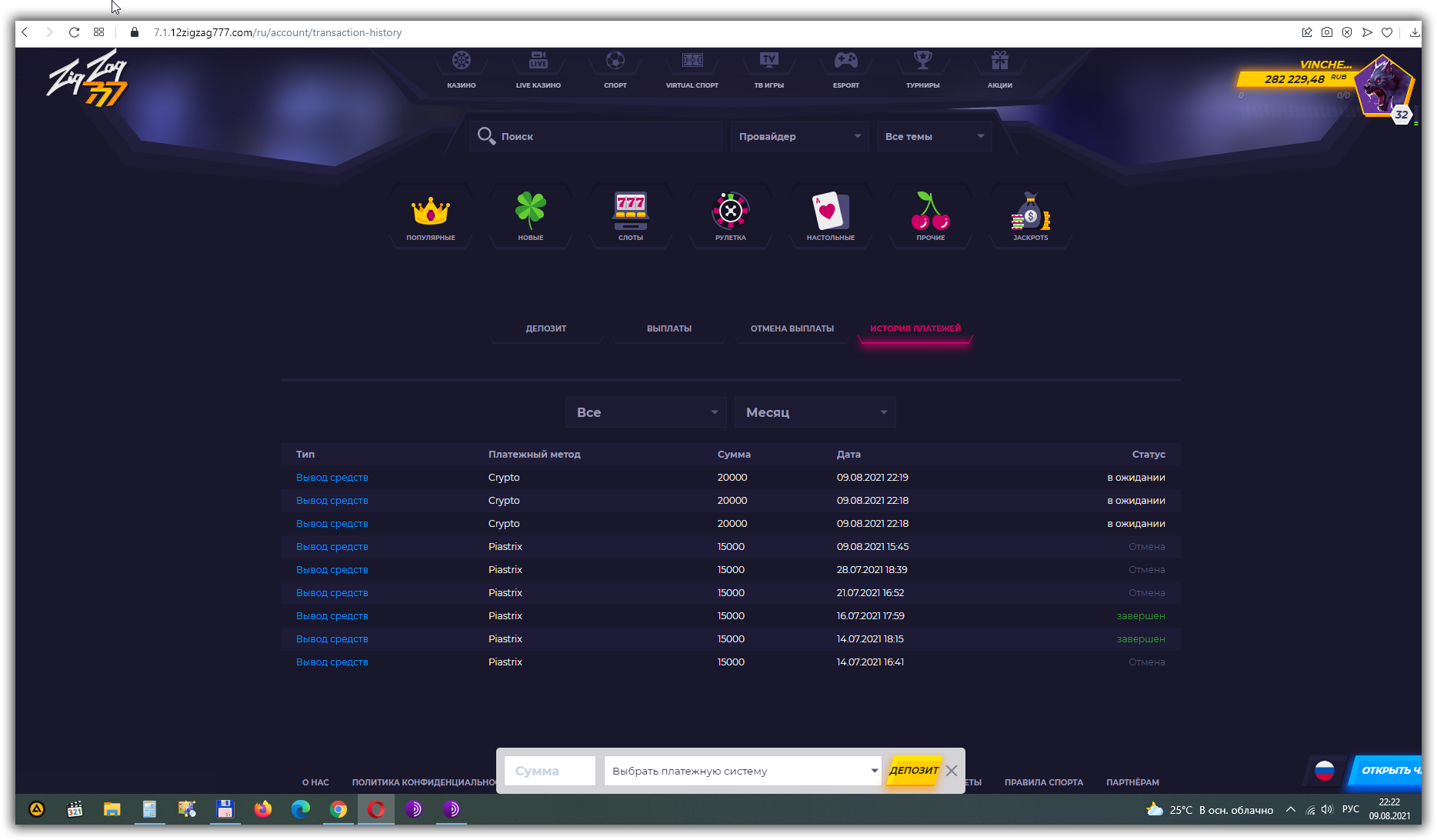Close the deposit bar with X
The width and height of the screenshot is (1437, 840).
952,771
